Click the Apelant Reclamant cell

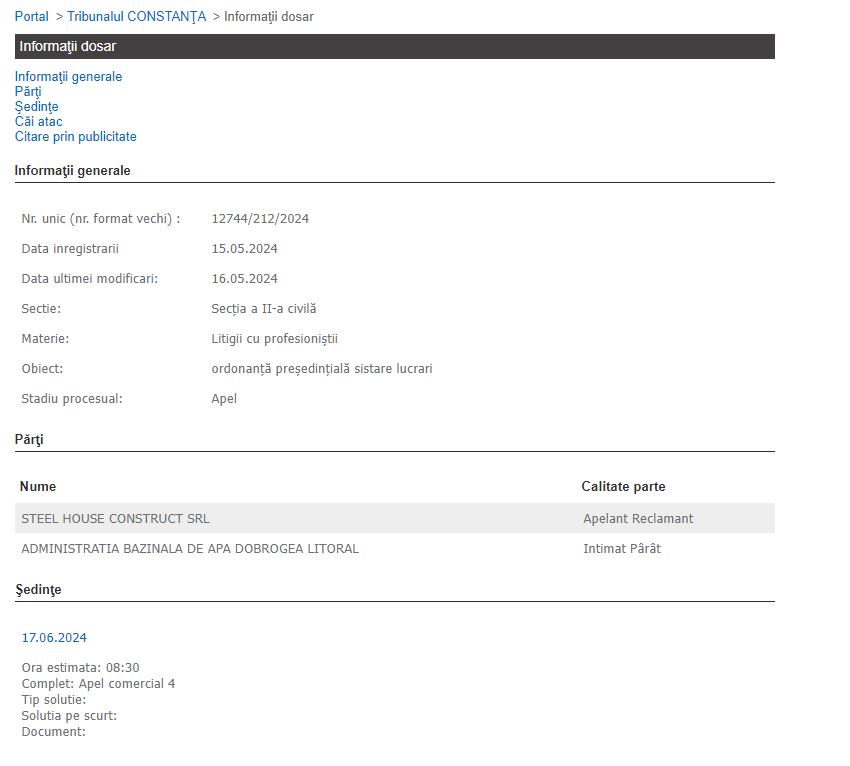coord(638,519)
